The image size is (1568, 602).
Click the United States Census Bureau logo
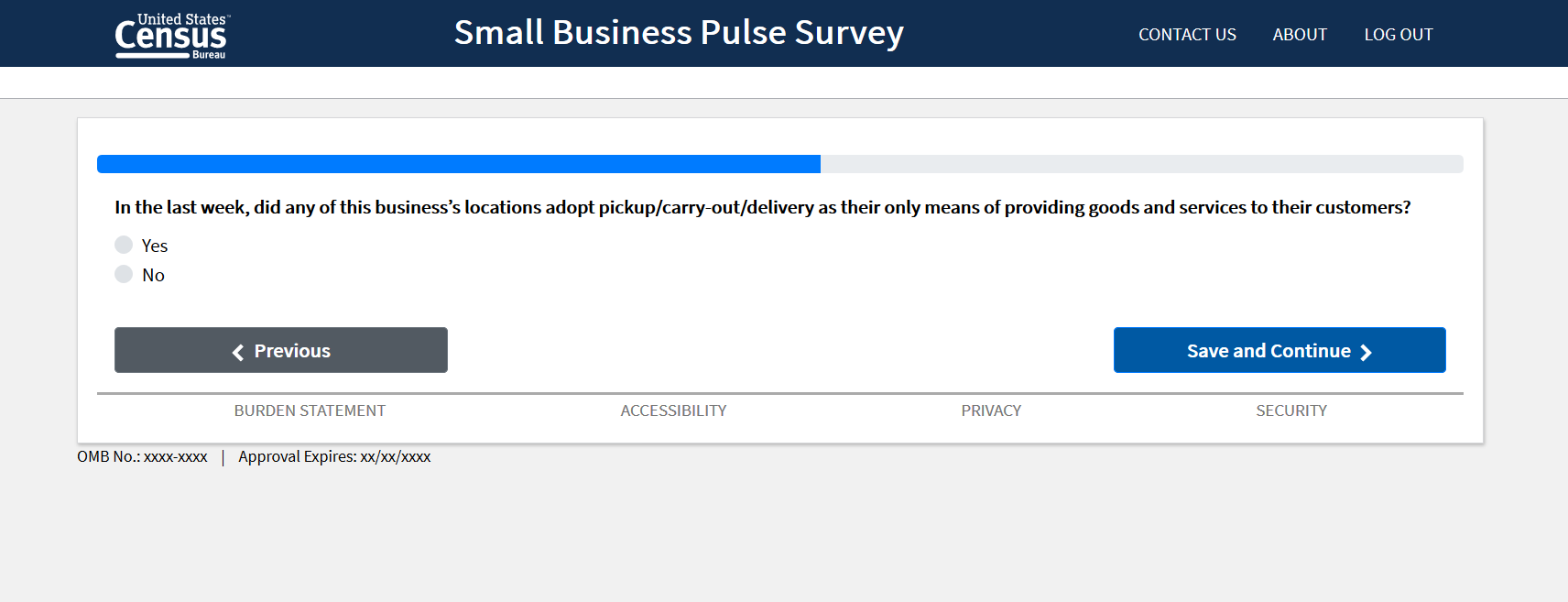coord(171,36)
